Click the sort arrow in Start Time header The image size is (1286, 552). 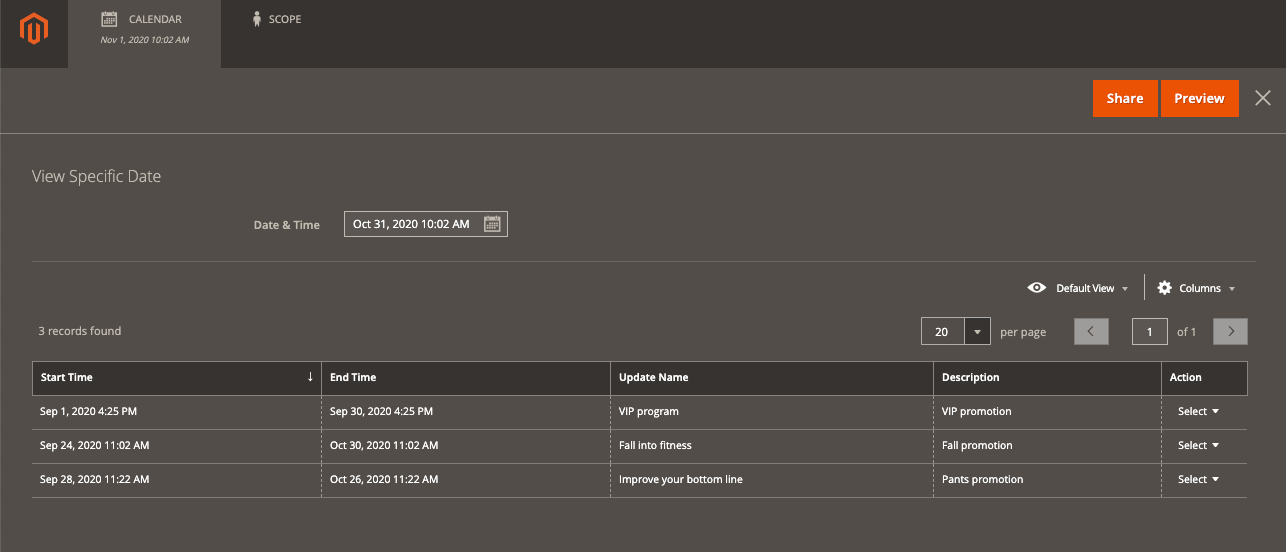click(310, 377)
